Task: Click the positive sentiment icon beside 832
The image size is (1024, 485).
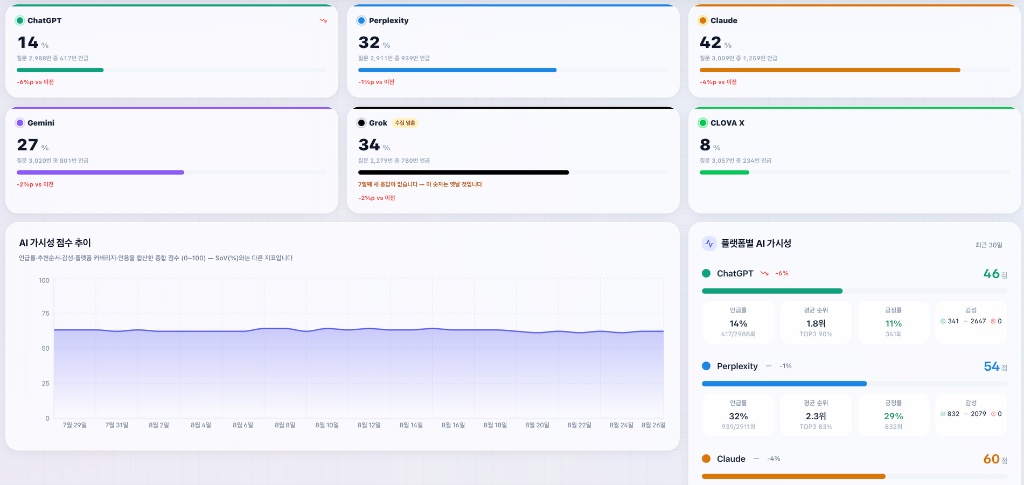Action: click(x=942, y=414)
